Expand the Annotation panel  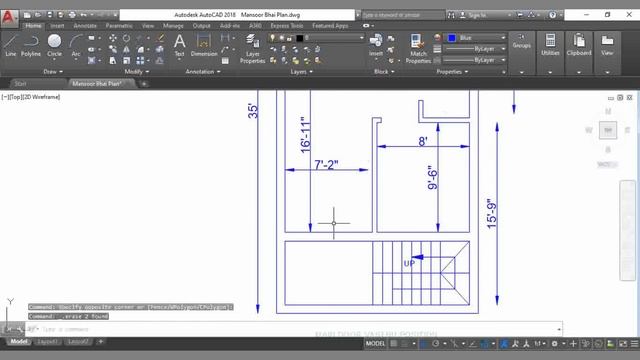pos(203,71)
